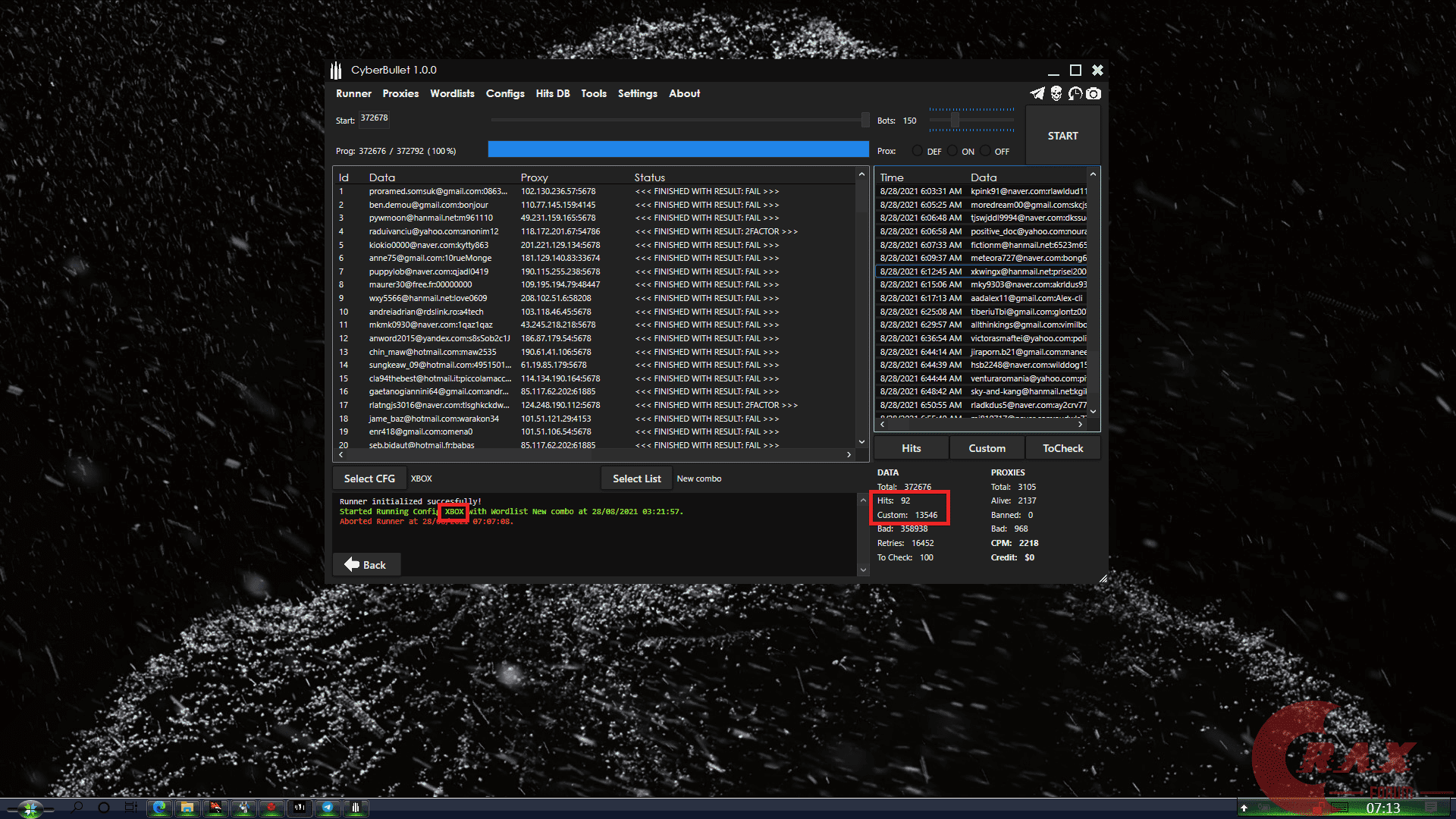Click the Start value input field

pos(374,118)
